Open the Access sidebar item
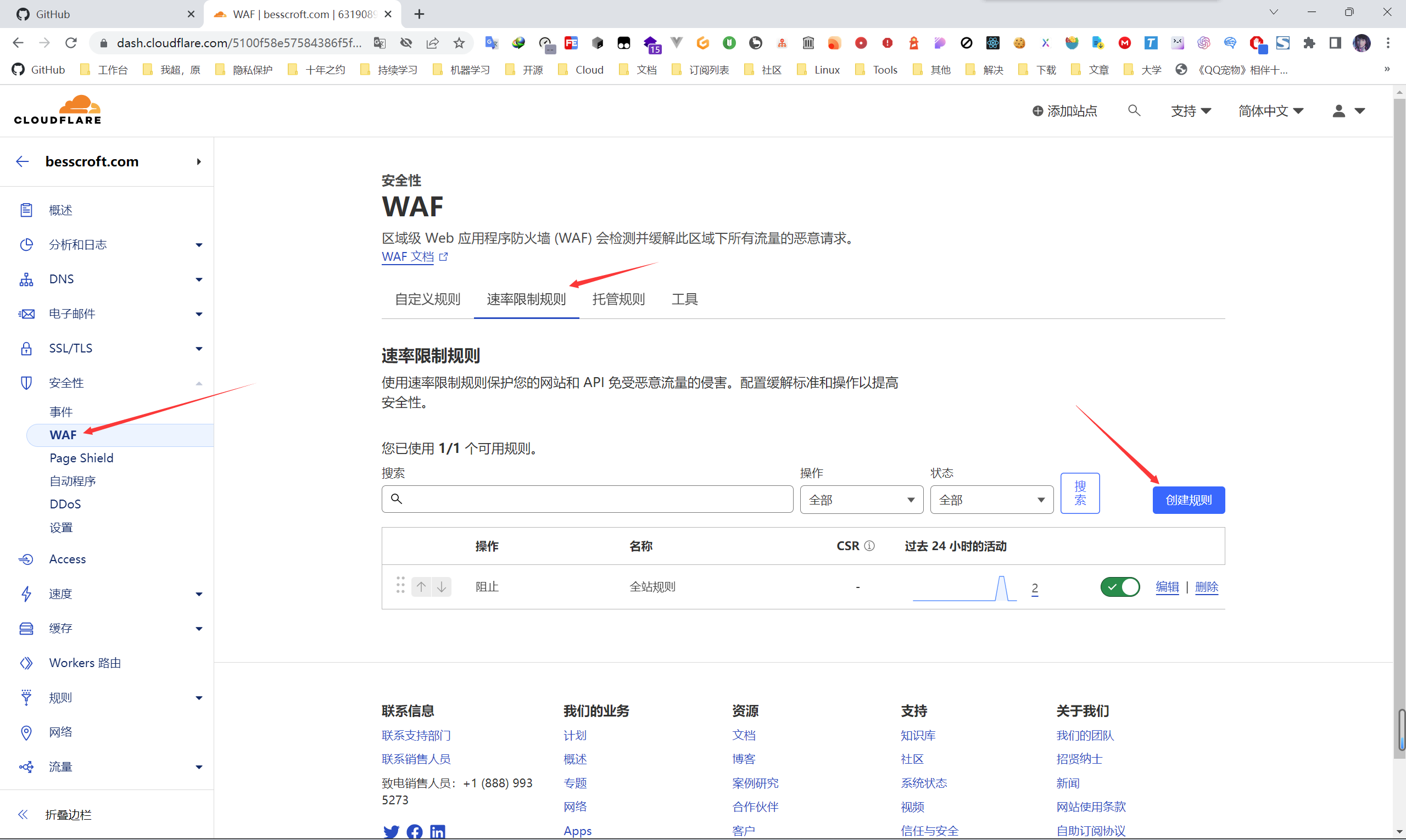 (68, 559)
